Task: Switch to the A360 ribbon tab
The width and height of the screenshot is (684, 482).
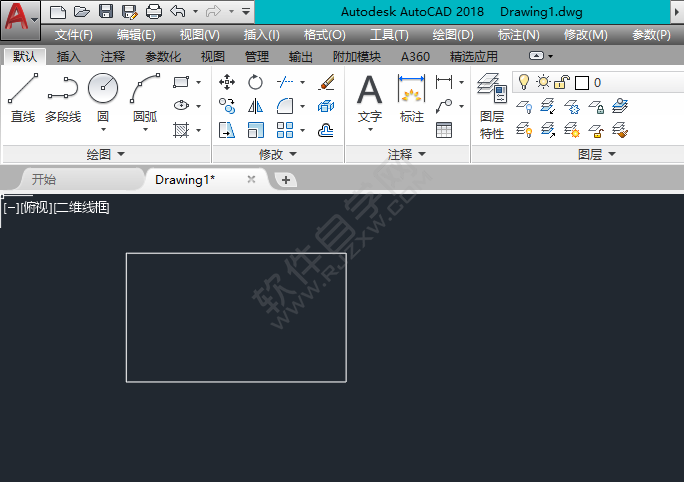Action: pos(415,56)
